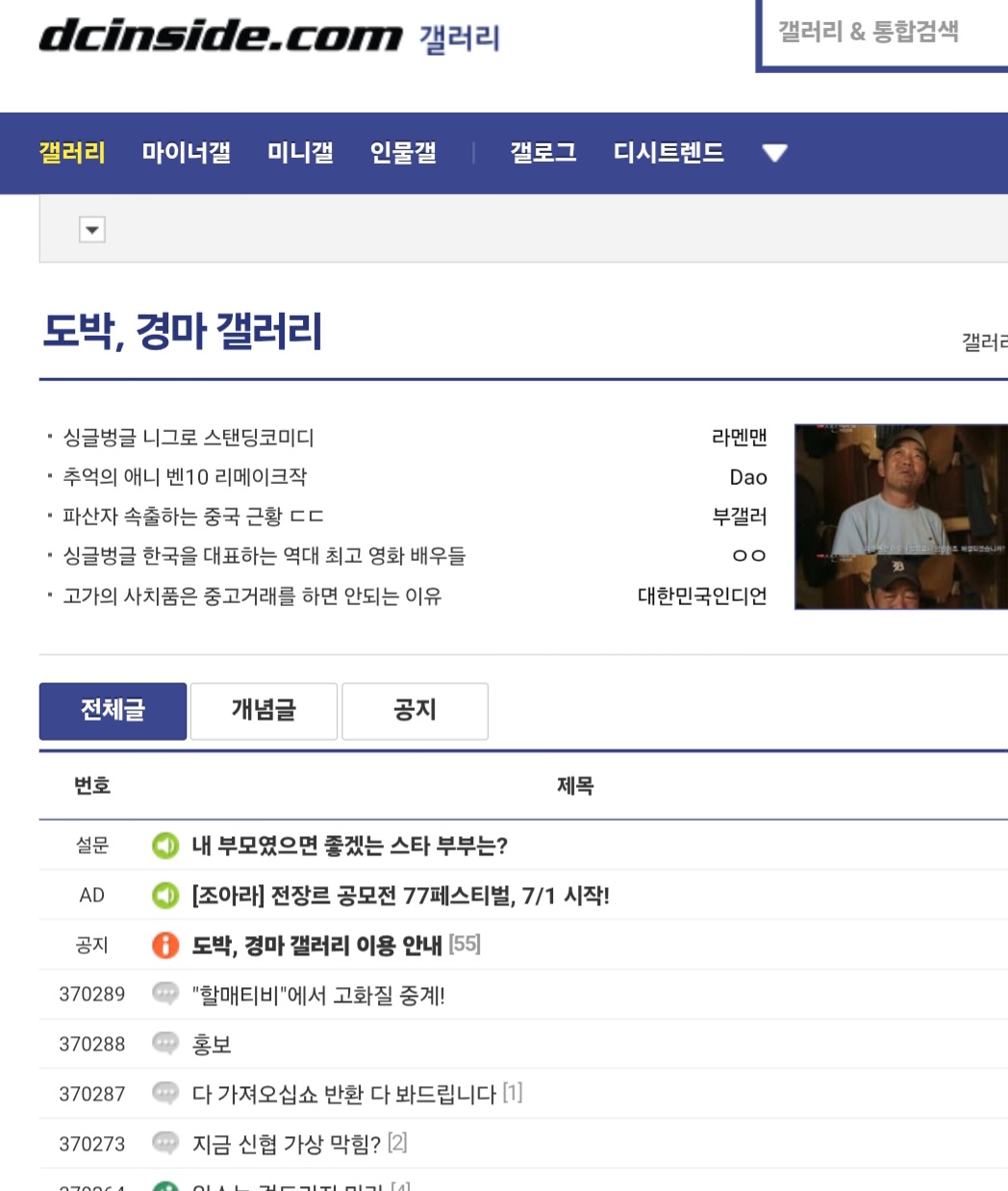Click the green speaker icon beside AD post

[165, 896]
